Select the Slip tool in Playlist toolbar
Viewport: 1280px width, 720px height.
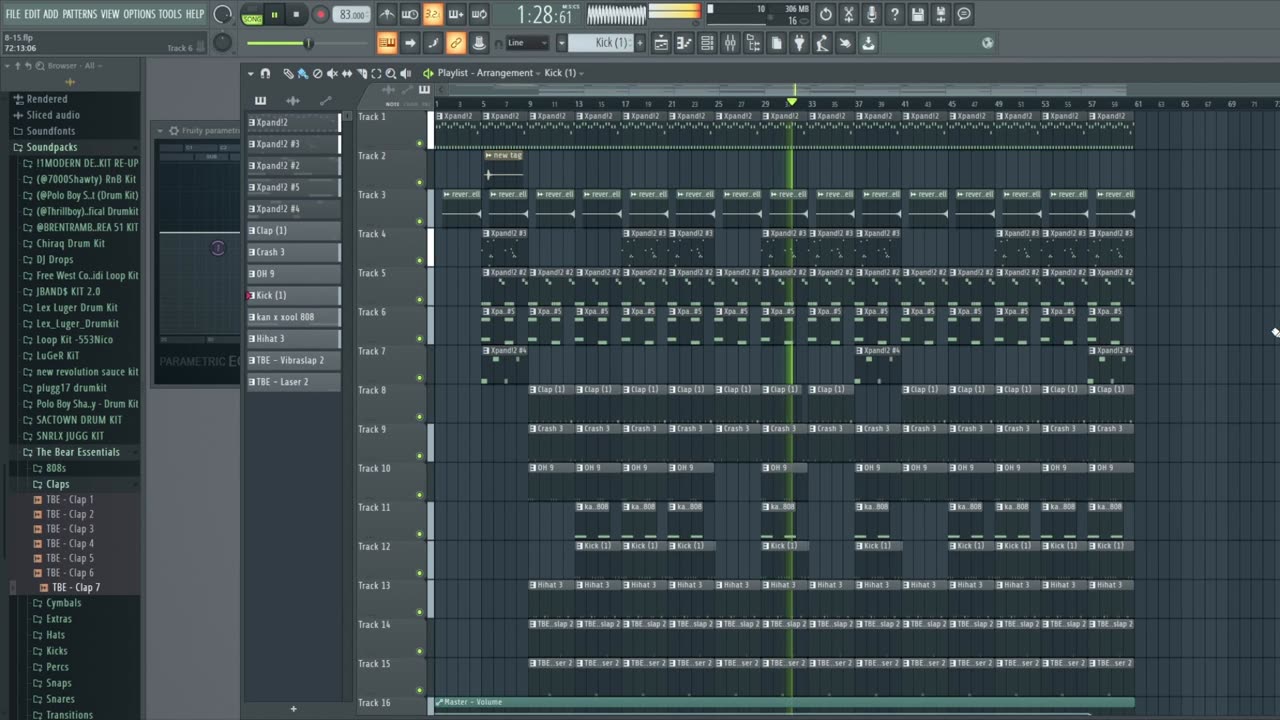[347, 73]
